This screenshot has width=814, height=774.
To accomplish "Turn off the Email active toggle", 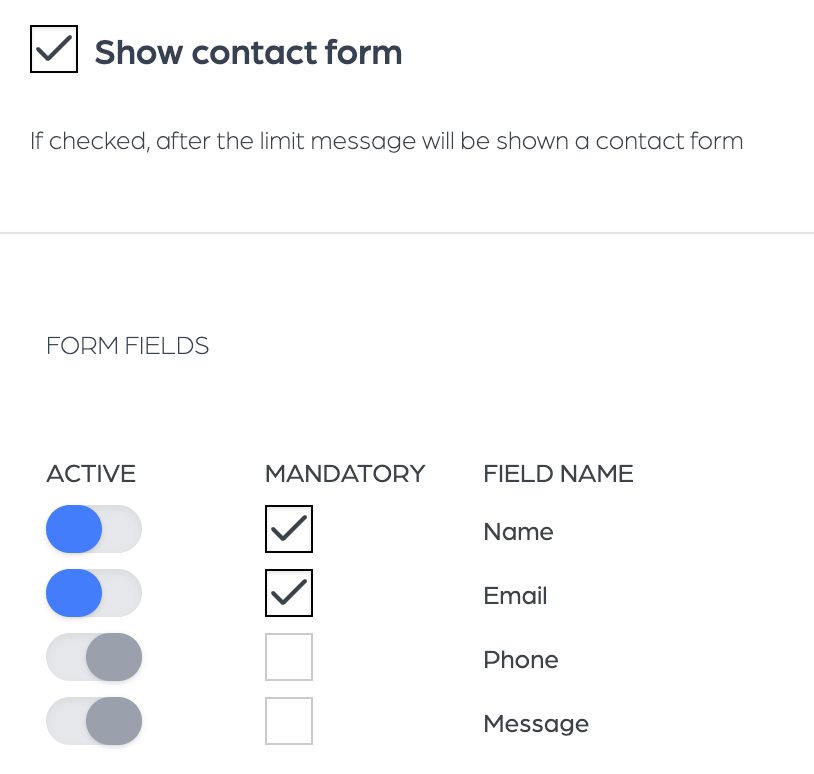I will coord(94,593).
